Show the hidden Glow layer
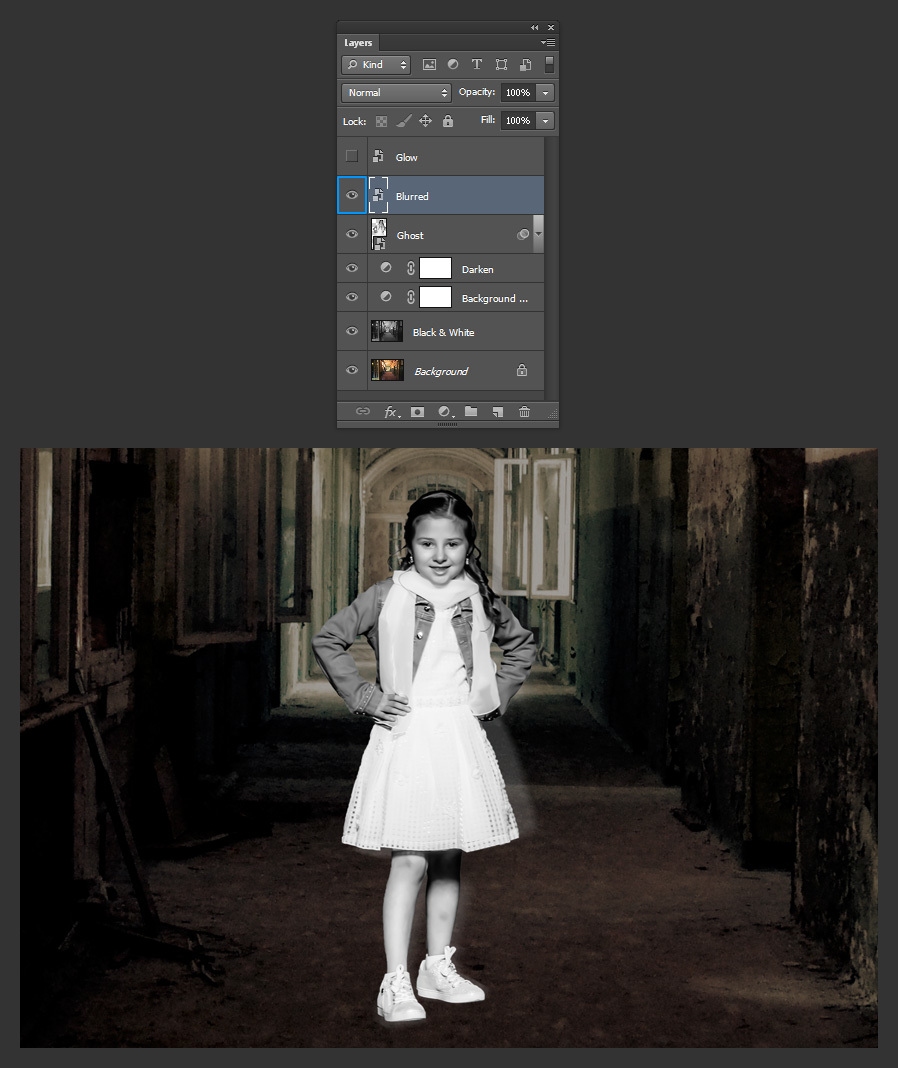Screen dimensions: 898x1068 [352, 156]
